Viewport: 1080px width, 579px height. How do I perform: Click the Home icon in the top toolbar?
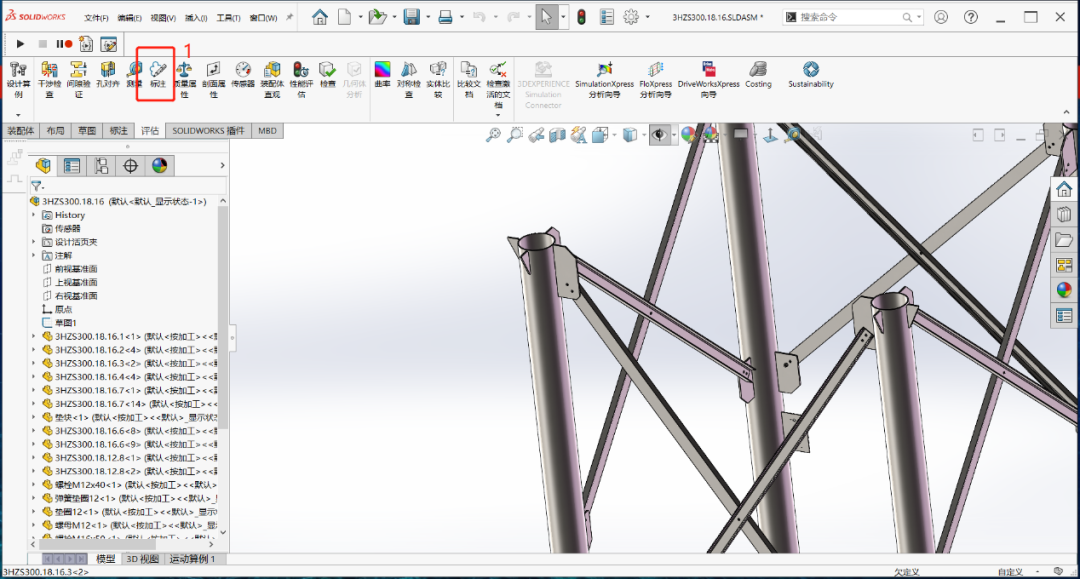pos(320,17)
